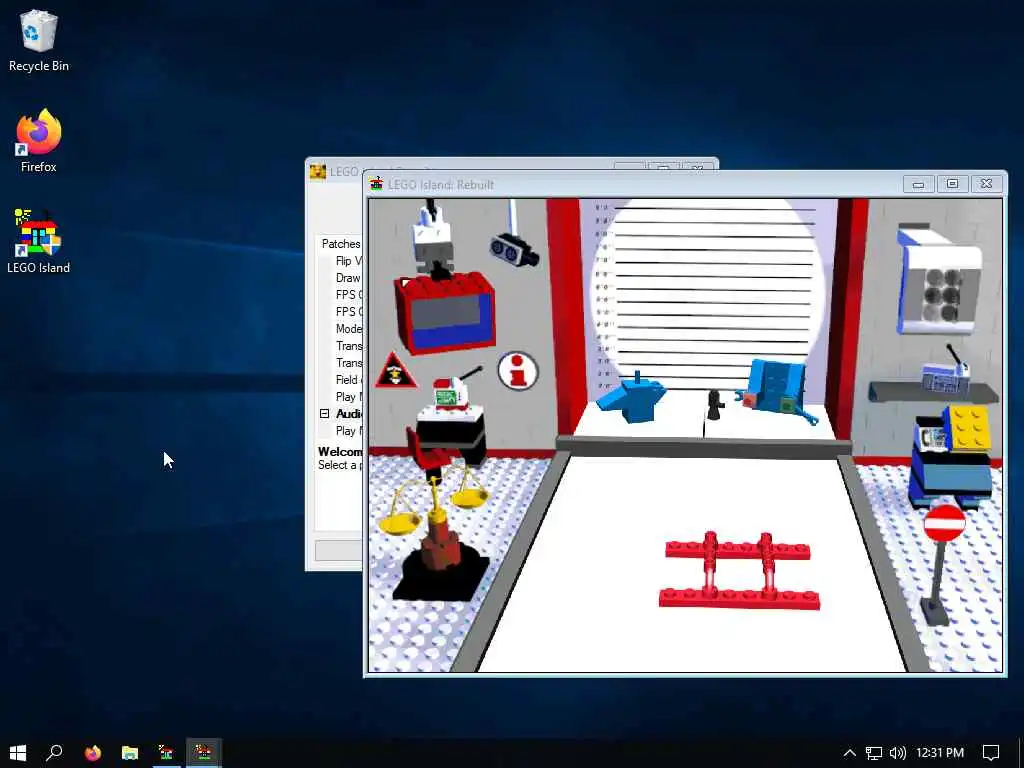This screenshot has width=1024, height=768.
Task: Open the Windows Start menu
Action: 18,752
